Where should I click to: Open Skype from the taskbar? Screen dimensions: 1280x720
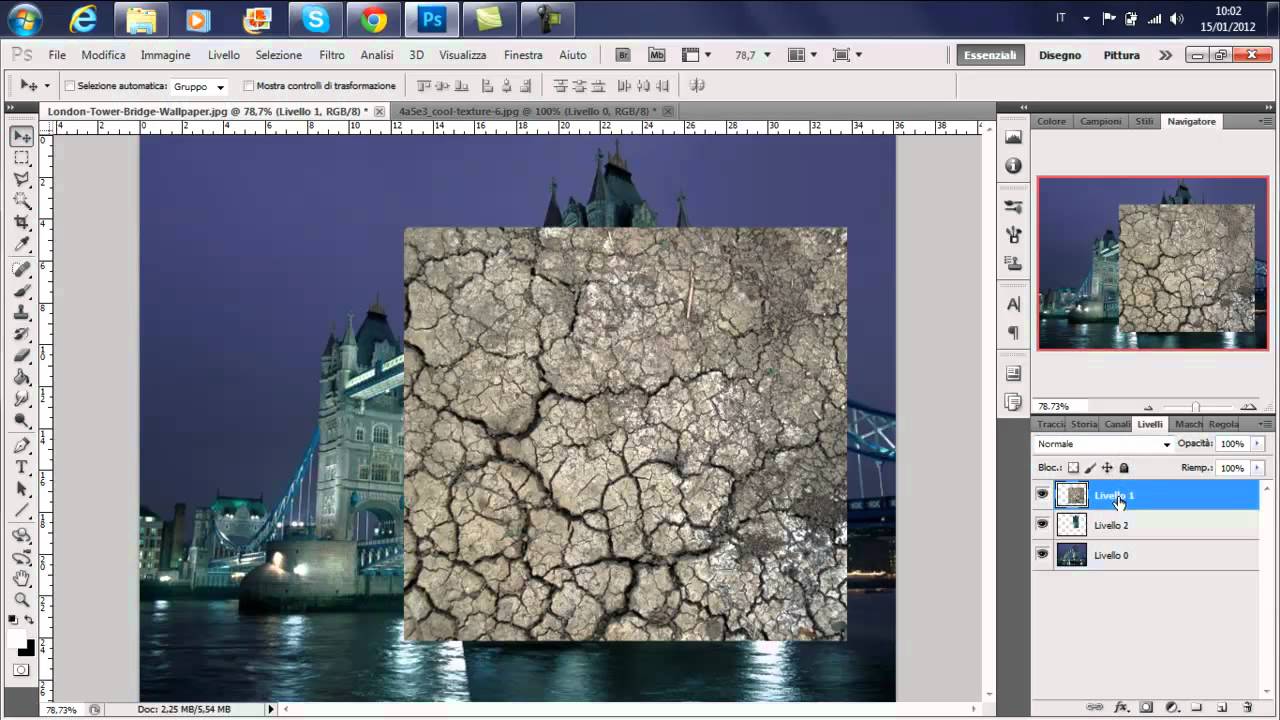tap(316, 18)
